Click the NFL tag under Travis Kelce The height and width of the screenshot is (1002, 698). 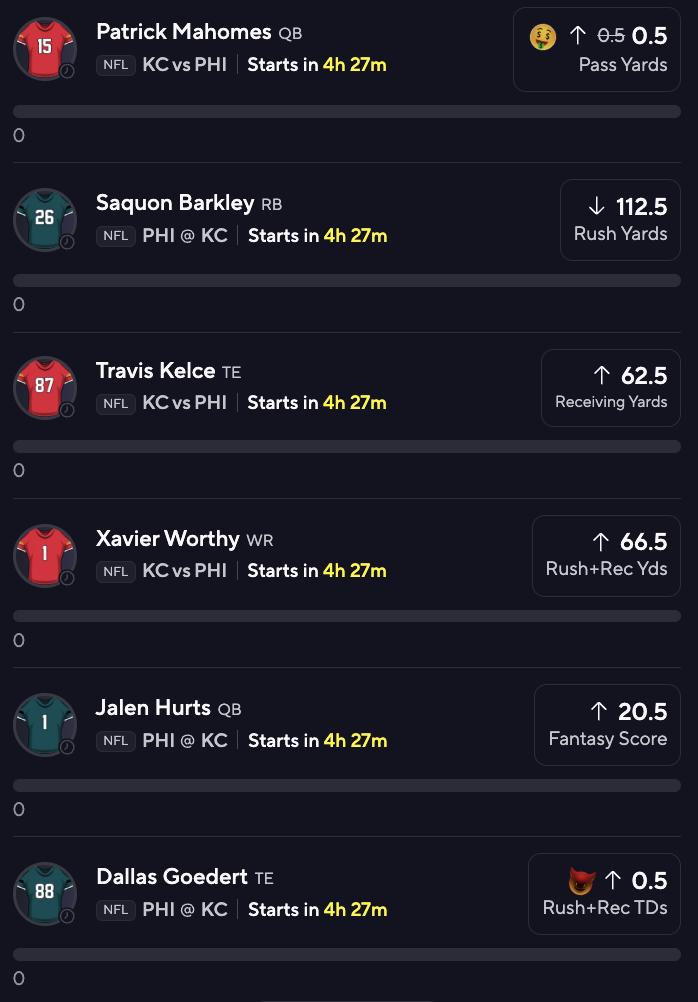point(115,403)
